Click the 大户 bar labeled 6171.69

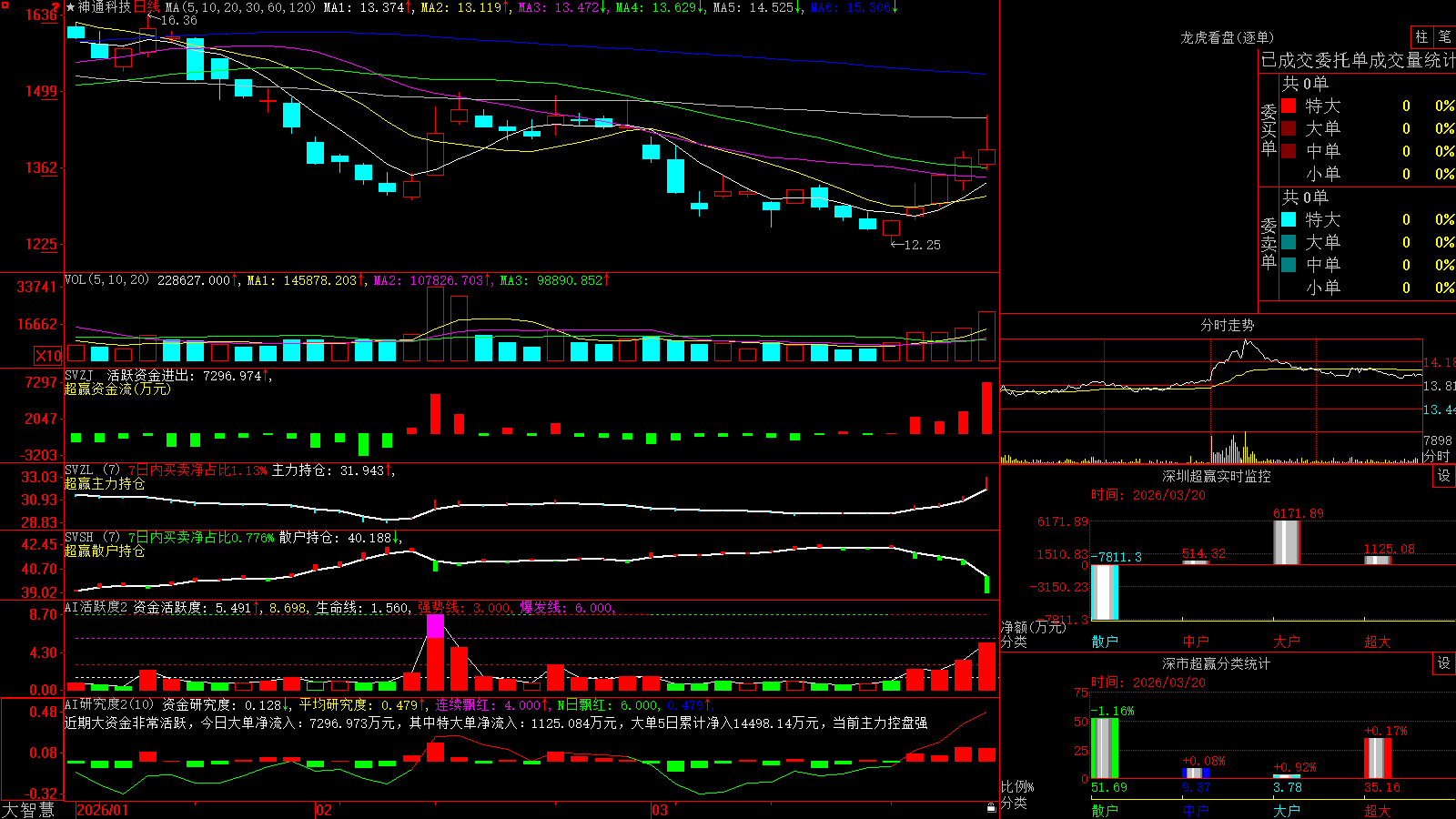[1287, 542]
